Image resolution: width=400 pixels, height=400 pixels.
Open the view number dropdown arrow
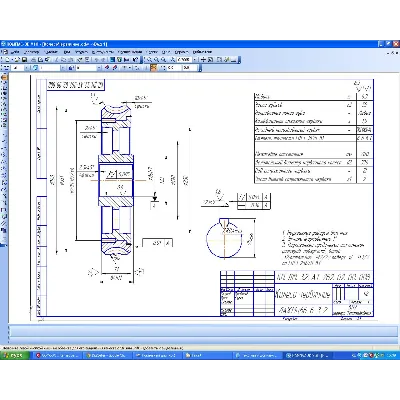click(27, 68)
